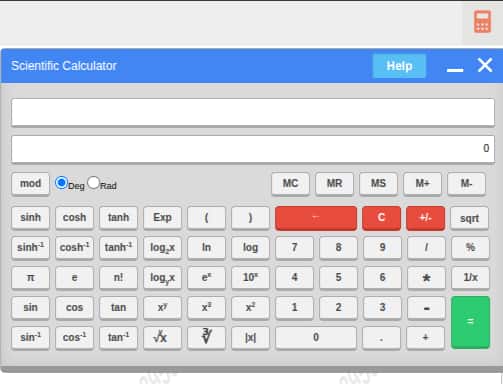Click the log base 2 of x button
Image resolution: width=503 pixels, height=384 pixels.
[x=162, y=248]
